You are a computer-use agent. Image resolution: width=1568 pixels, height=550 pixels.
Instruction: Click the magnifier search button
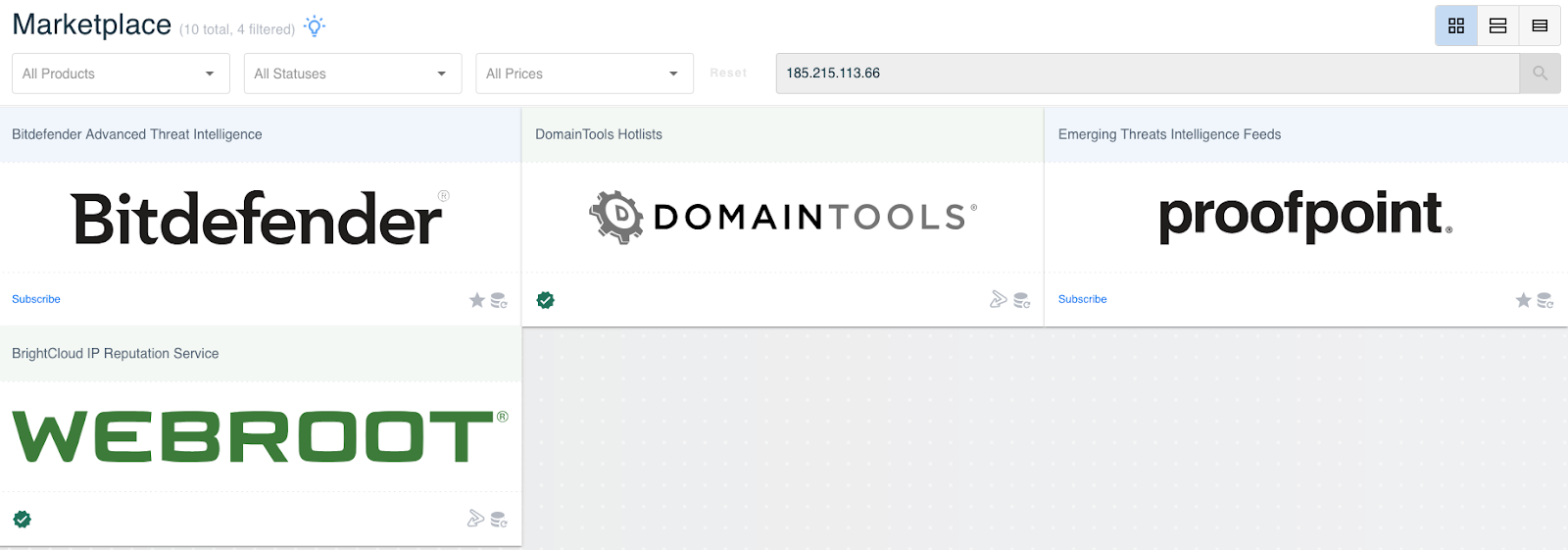(x=1540, y=74)
